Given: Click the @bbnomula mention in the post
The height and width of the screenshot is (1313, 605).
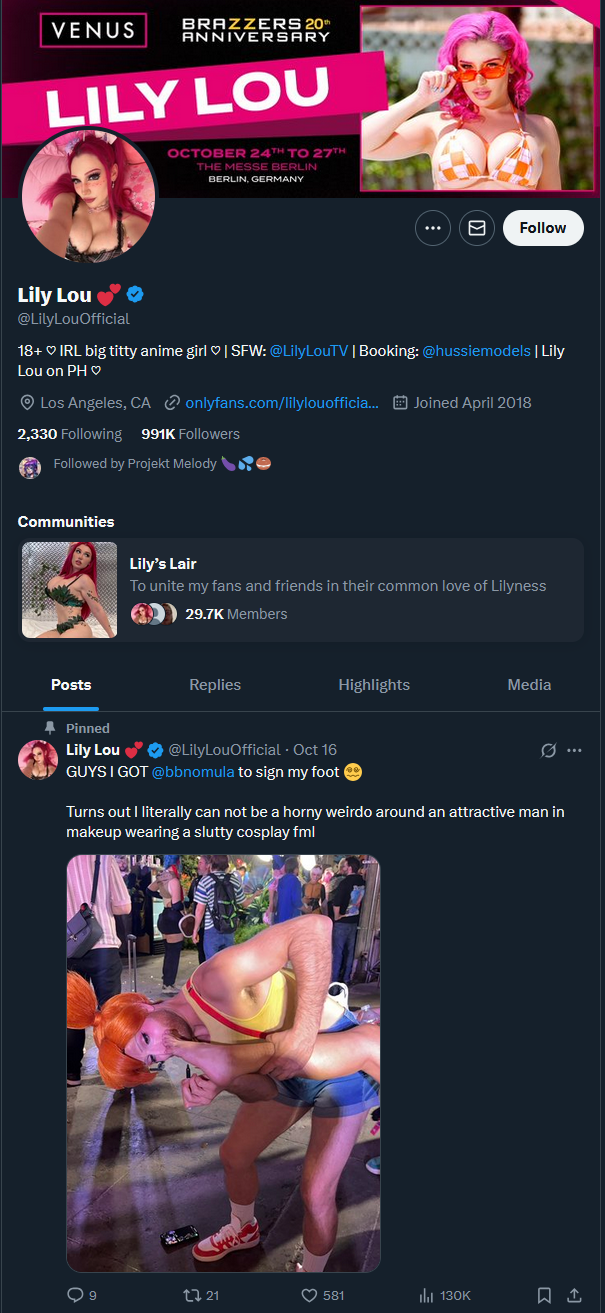Looking at the screenshot, I should coord(193,772).
